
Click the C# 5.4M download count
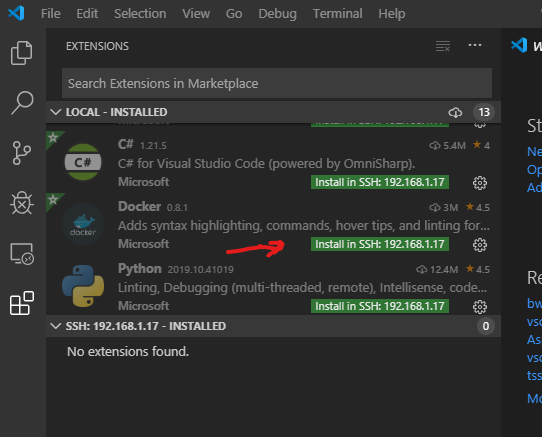(x=447, y=146)
